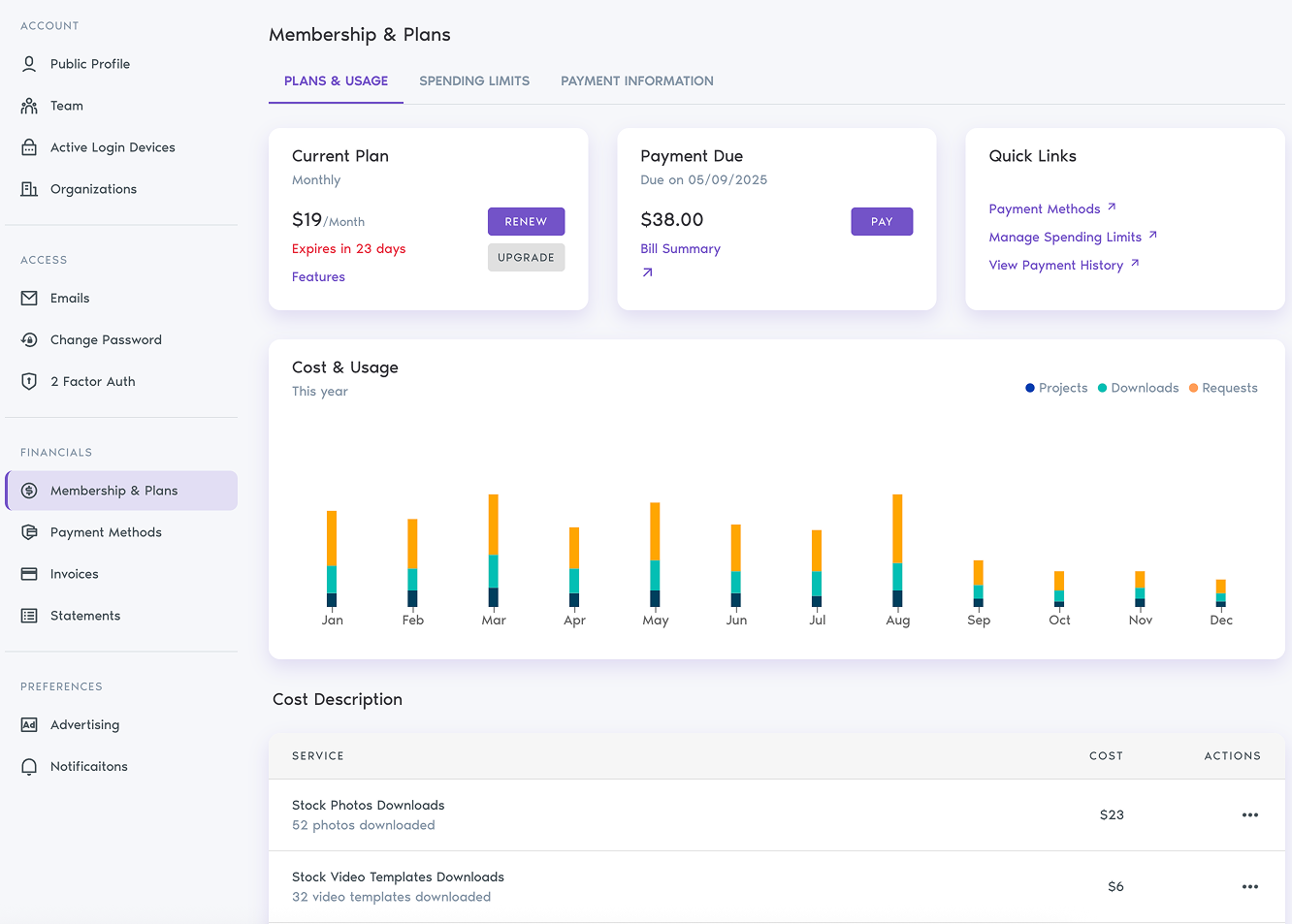Select the Invoices icon under Financials
This screenshot has height=924, width=1292.
coord(29,573)
